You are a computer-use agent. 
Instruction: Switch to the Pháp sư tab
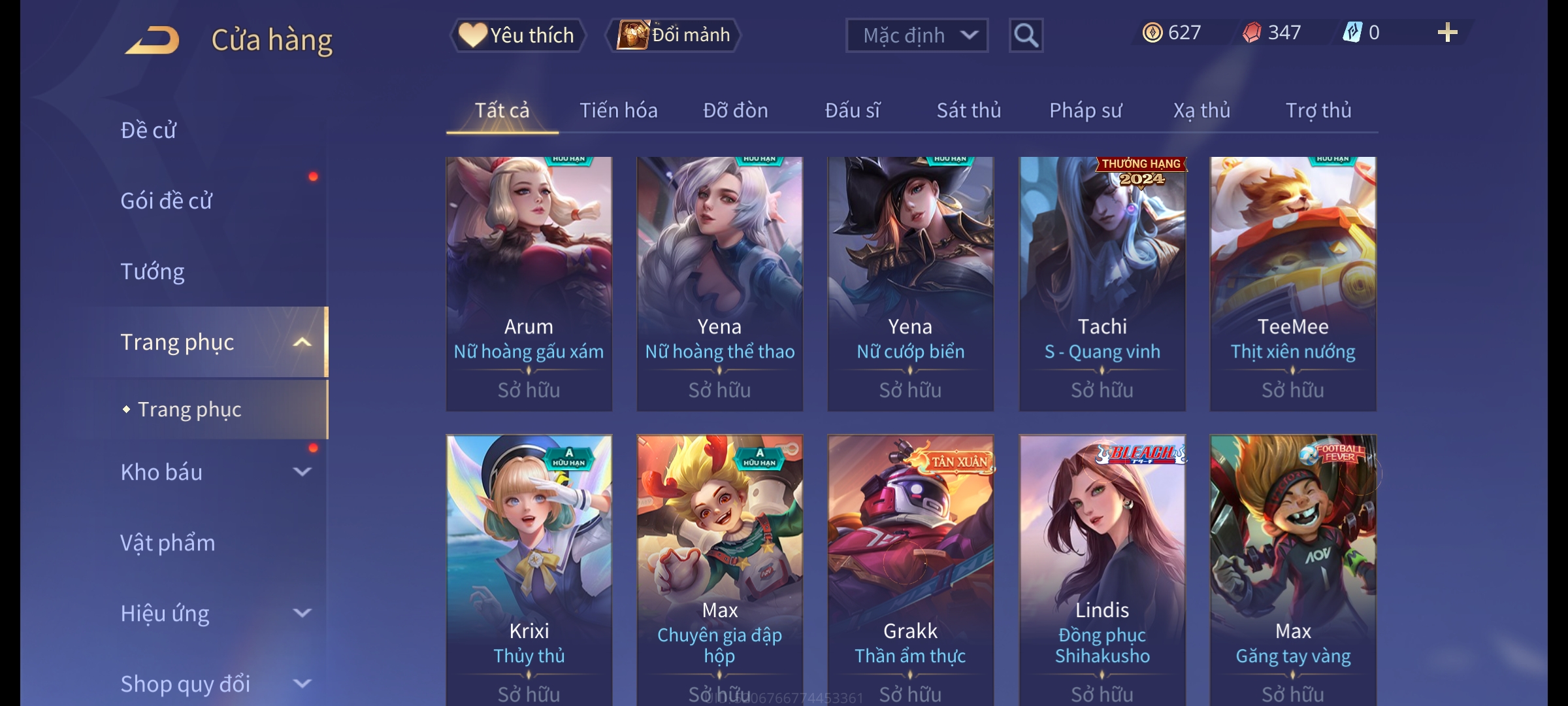[1085, 110]
